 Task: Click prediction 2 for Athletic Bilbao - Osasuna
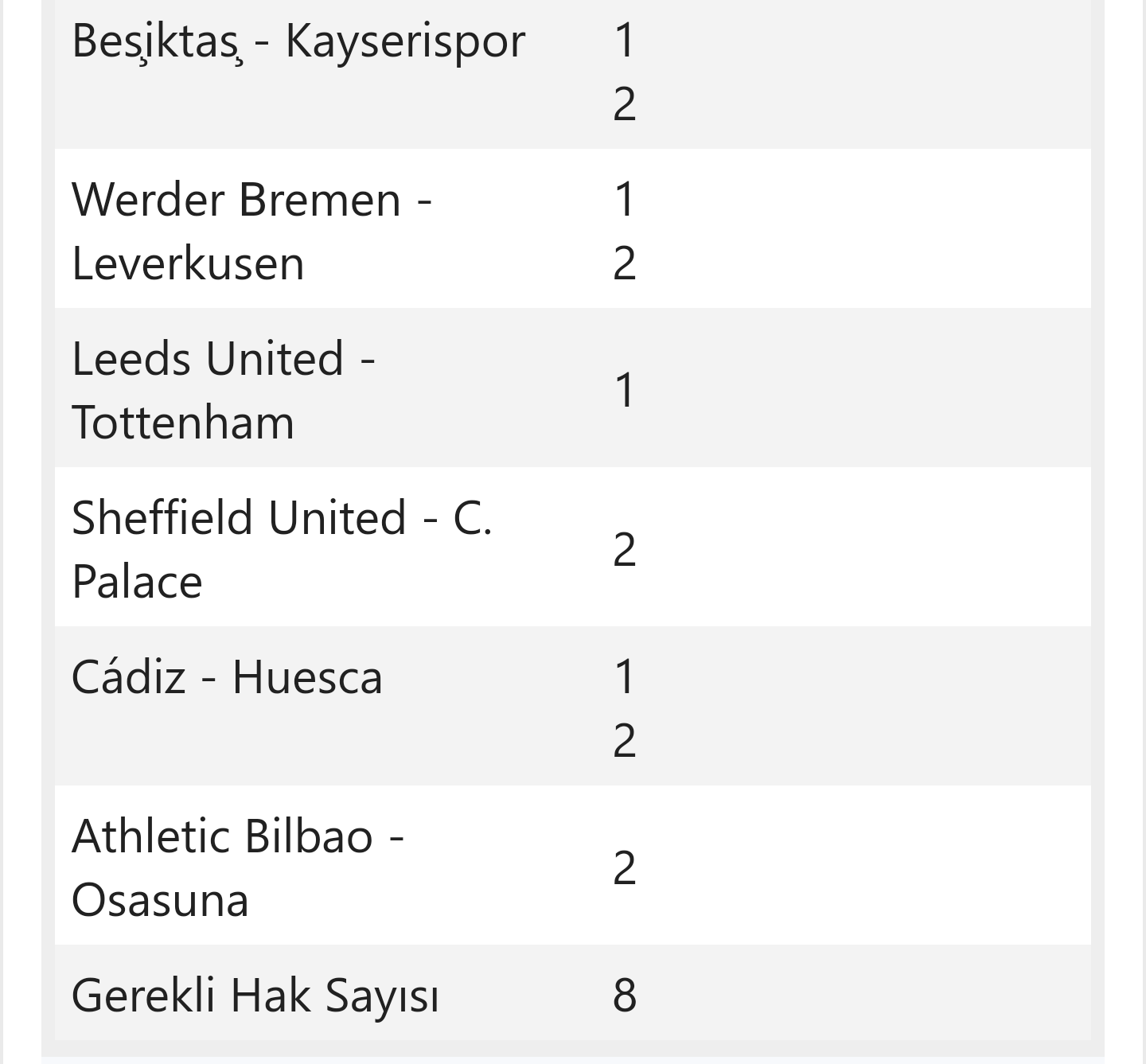[x=625, y=867]
